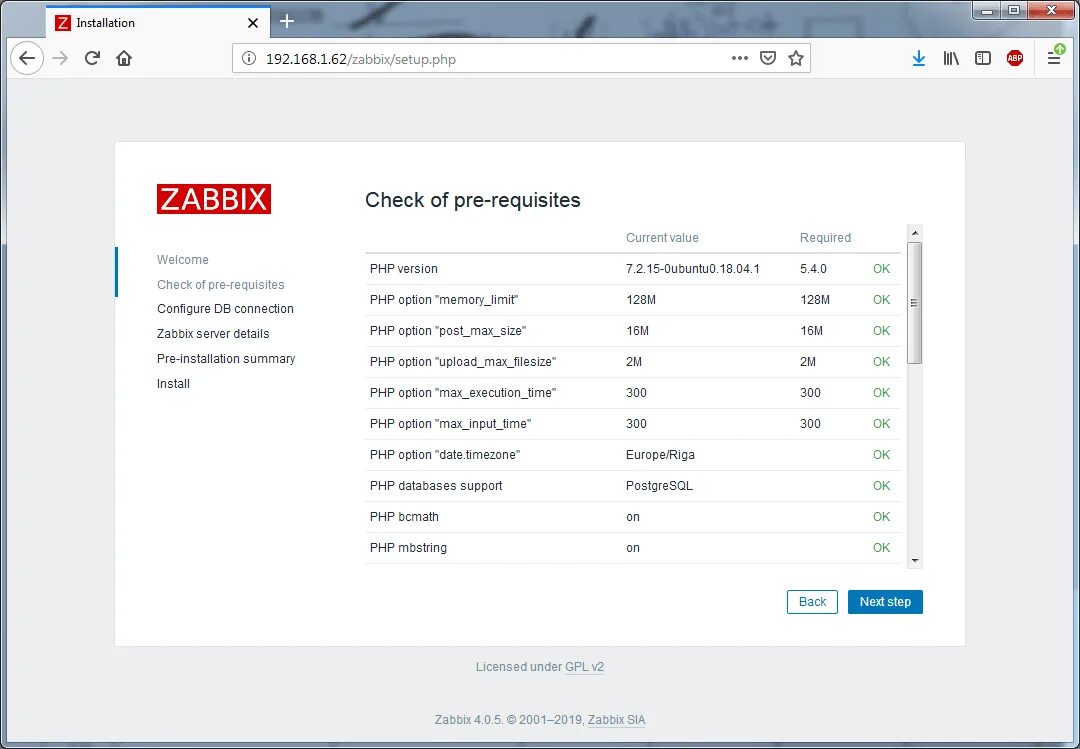
Task: Click the PHP bcmath row label
Action: [x=404, y=517]
